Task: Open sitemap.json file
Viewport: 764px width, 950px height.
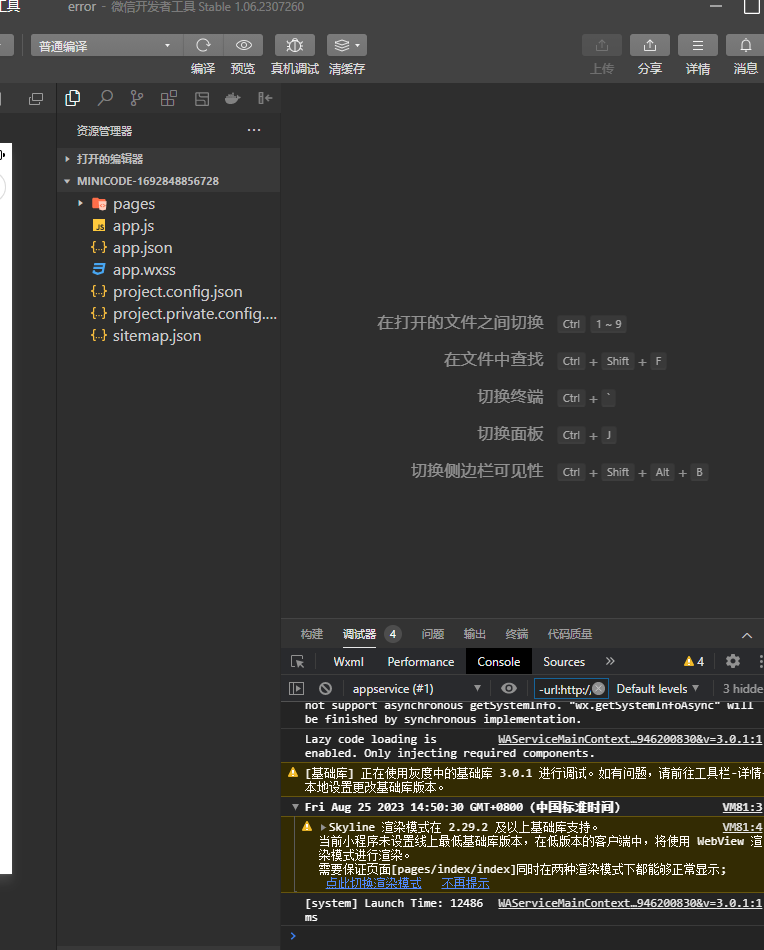Action: pyautogui.click(x=168, y=336)
